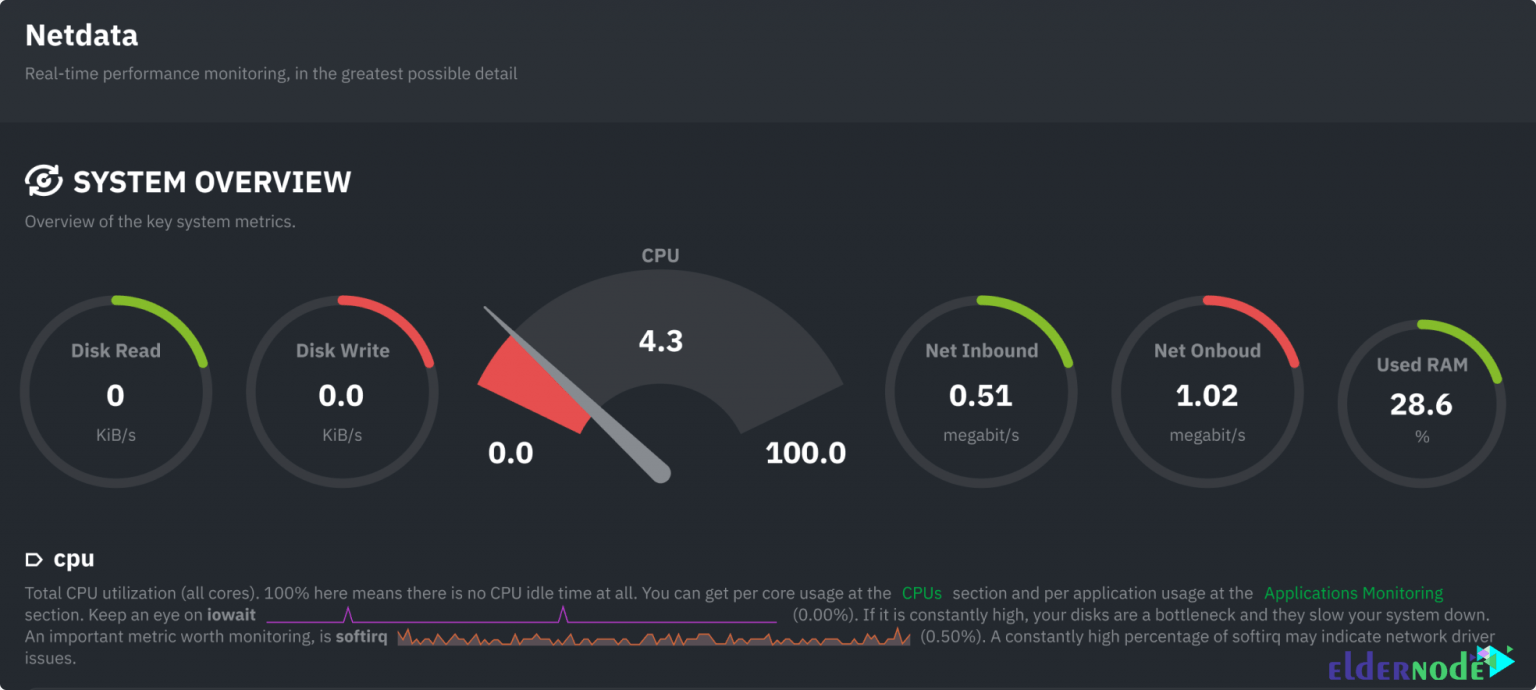This screenshot has height=690, width=1536.
Task: Click the bold softirq word
Action: [x=362, y=636]
